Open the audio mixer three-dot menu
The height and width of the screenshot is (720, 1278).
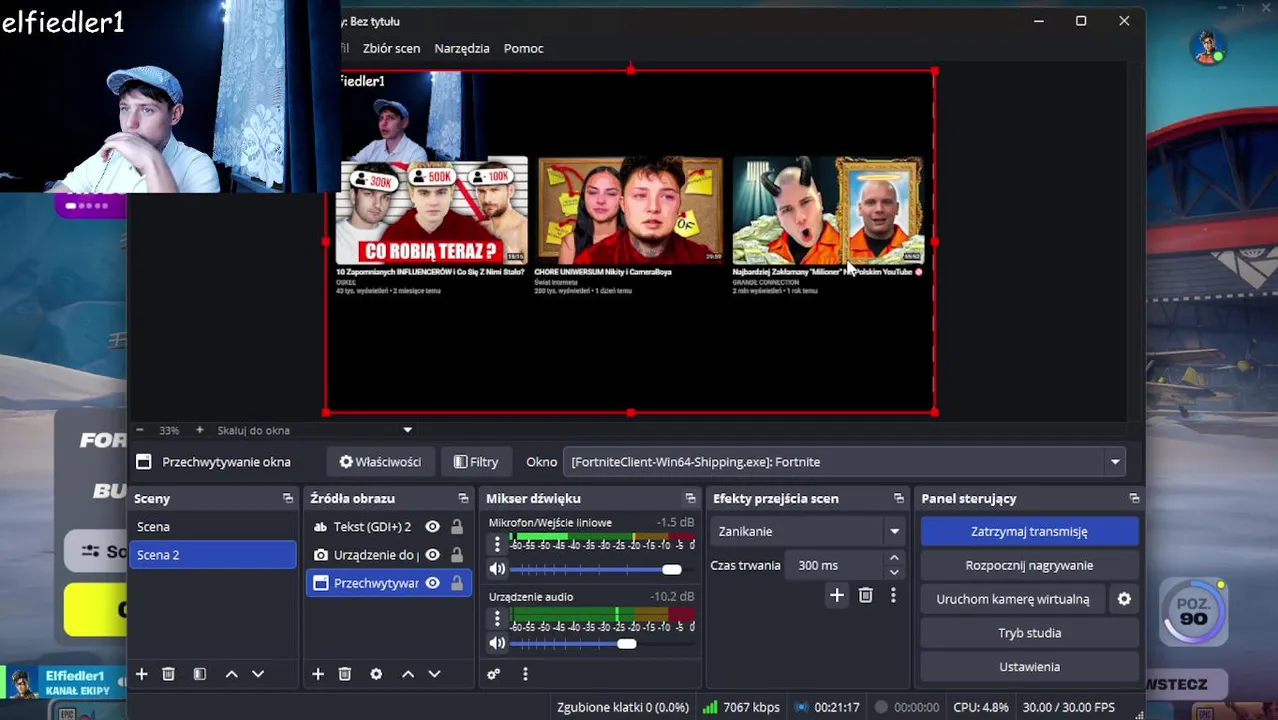525,674
